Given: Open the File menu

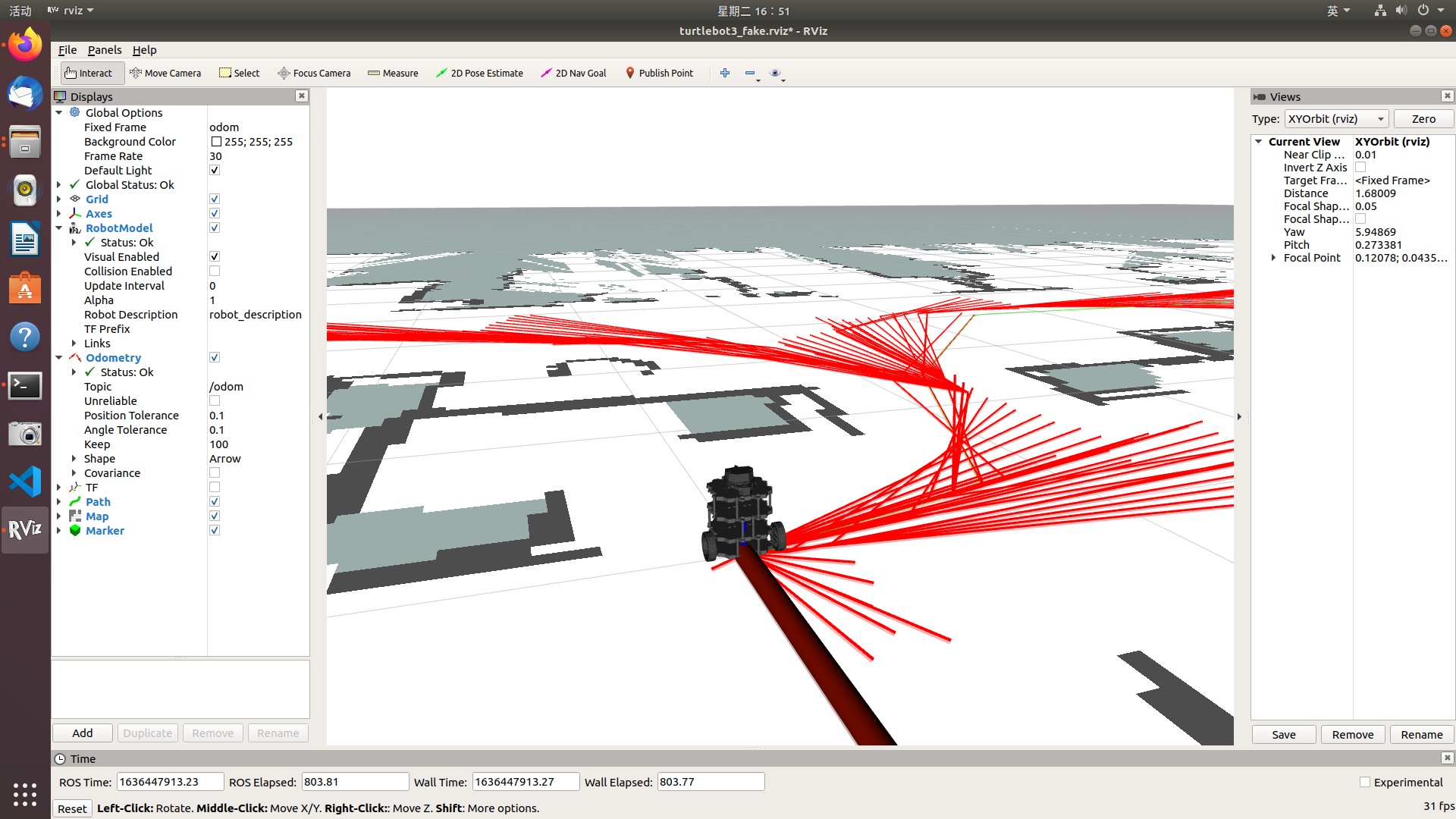Looking at the screenshot, I should (67, 49).
